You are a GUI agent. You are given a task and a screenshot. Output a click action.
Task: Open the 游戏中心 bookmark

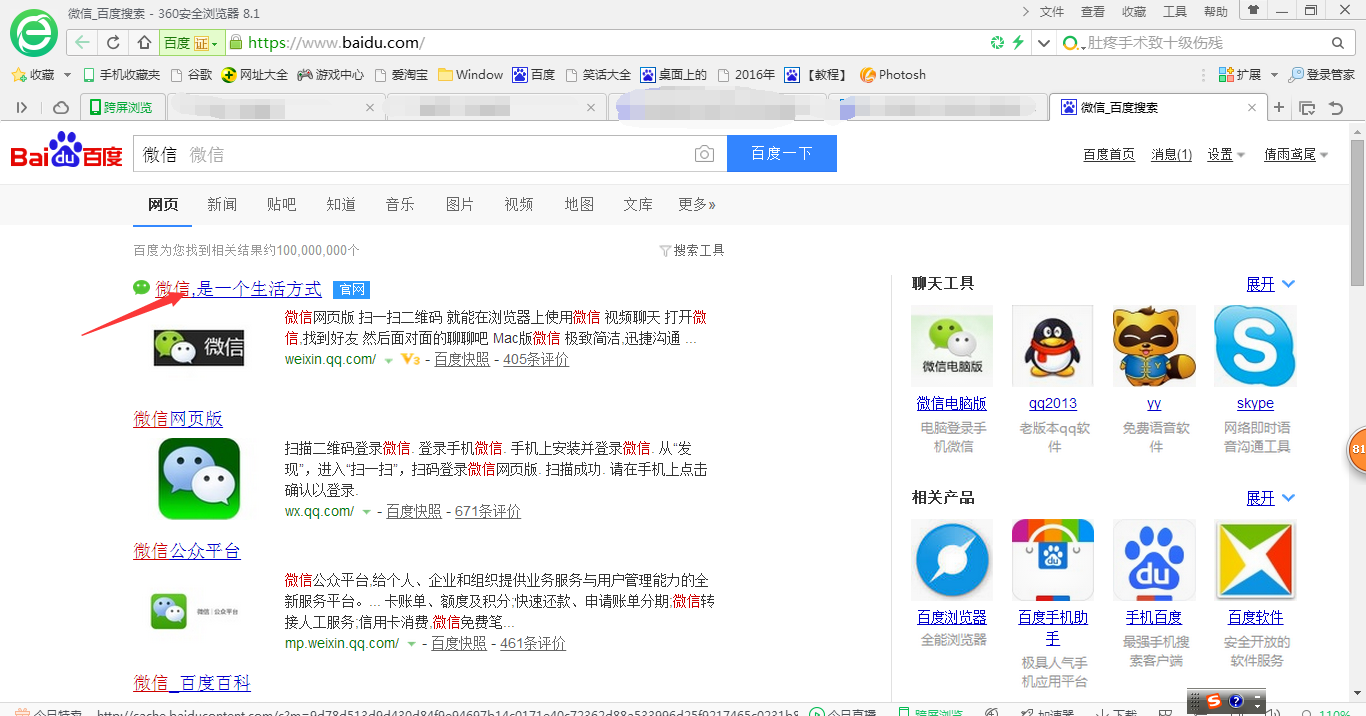tap(331, 75)
